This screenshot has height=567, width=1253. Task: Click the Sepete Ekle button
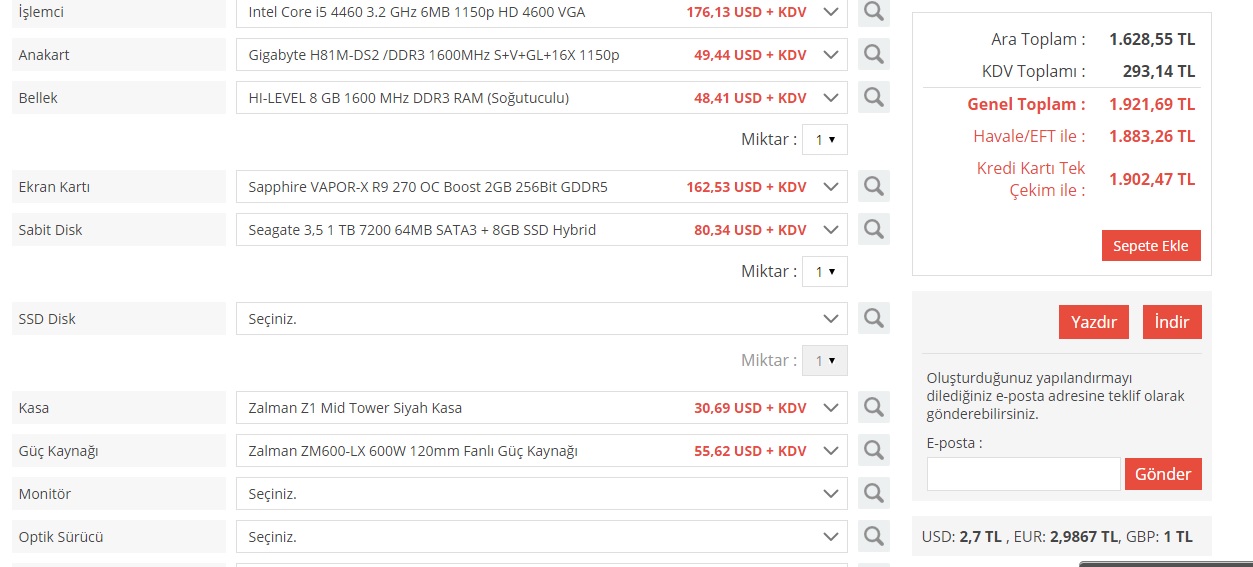[x=1150, y=246]
